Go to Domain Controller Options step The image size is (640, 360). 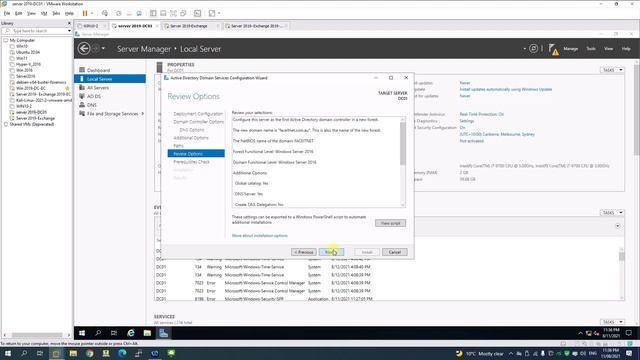pos(198,122)
